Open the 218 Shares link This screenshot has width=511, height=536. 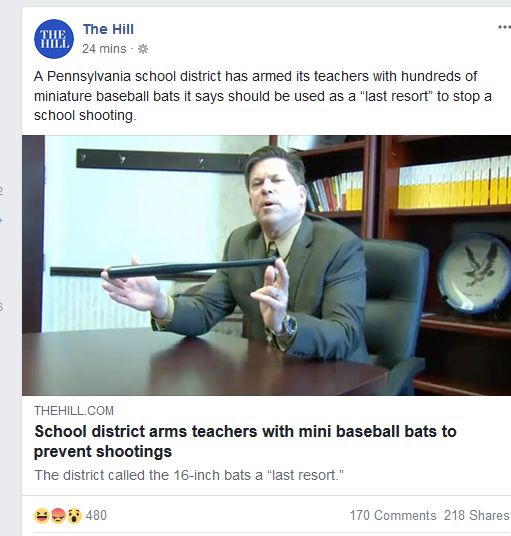pyautogui.click(x=476, y=515)
